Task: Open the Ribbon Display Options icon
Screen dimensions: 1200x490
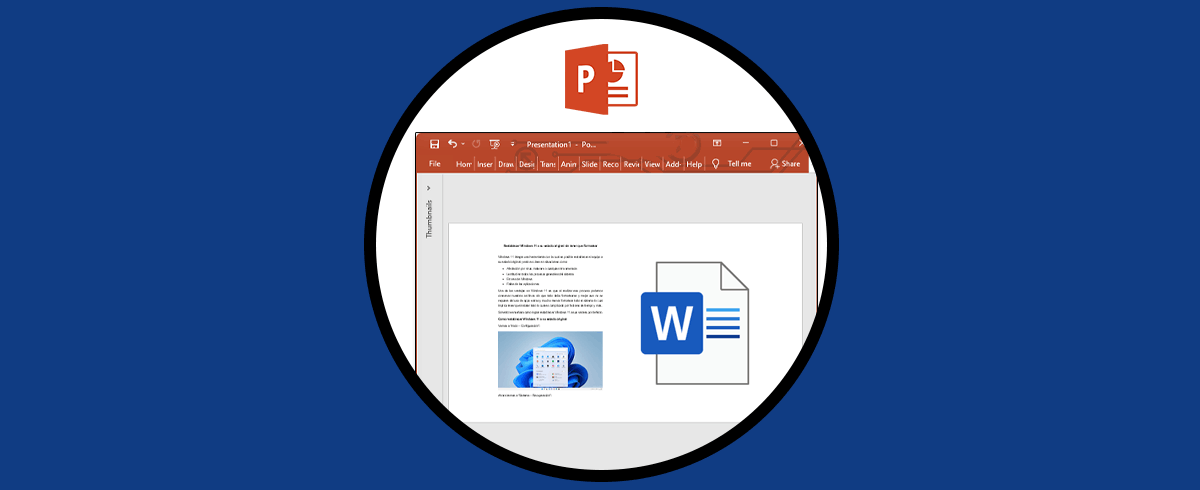Action: tap(717, 144)
